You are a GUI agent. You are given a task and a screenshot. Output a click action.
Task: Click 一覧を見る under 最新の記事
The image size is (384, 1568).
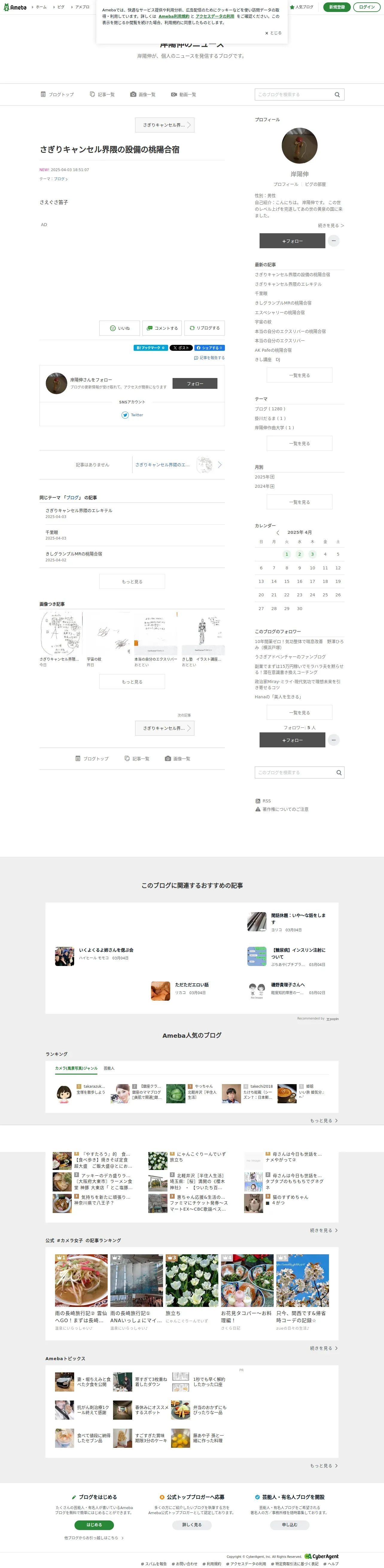click(299, 376)
